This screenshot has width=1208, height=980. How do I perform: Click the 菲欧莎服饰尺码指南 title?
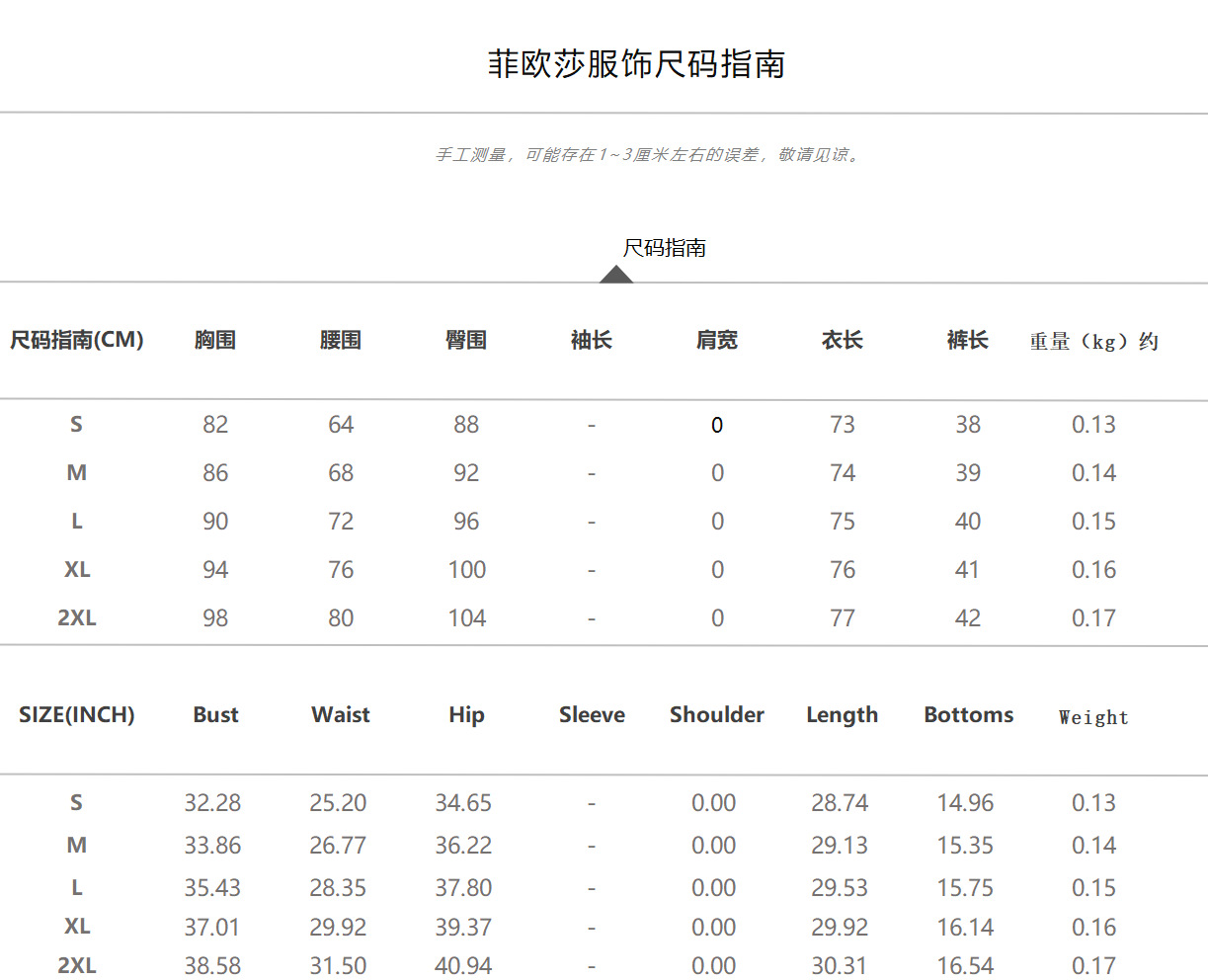pyautogui.click(x=636, y=64)
